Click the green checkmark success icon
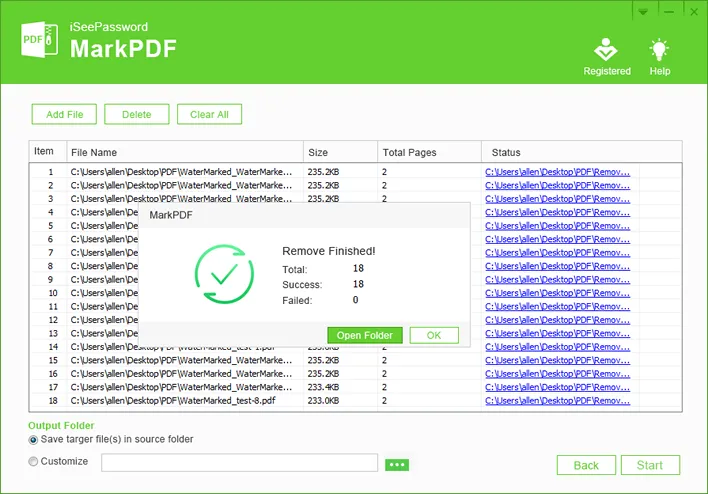This screenshot has width=708, height=494. pos(224,274)
